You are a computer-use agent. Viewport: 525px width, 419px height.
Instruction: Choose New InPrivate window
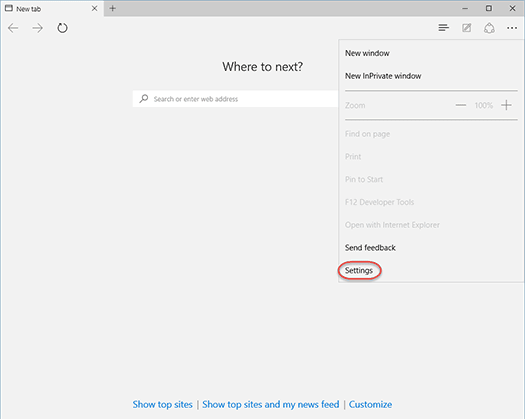[x=383, y=76]
